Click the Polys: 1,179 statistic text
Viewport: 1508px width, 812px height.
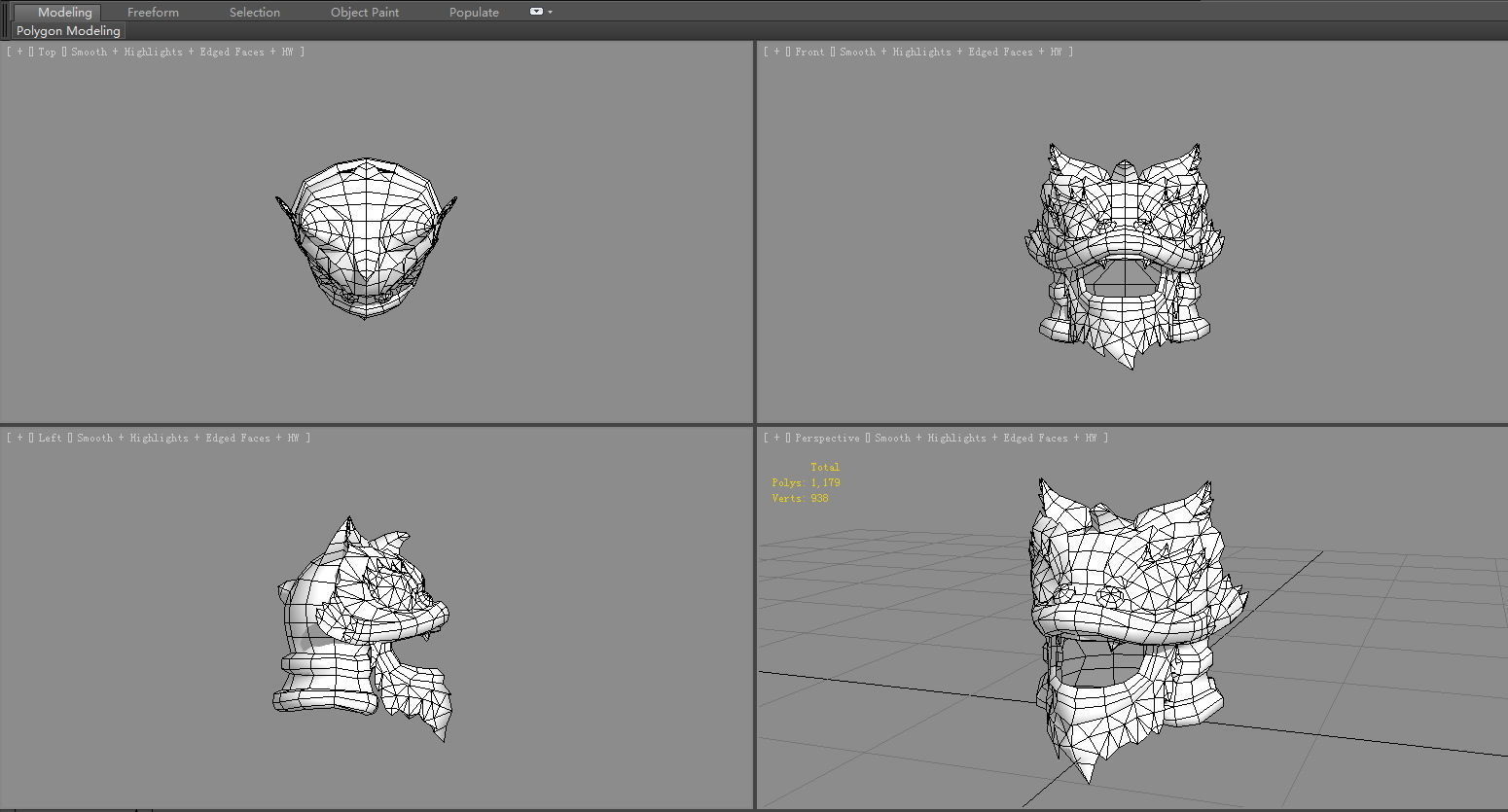pyautogui.click(x=806, y=482)
